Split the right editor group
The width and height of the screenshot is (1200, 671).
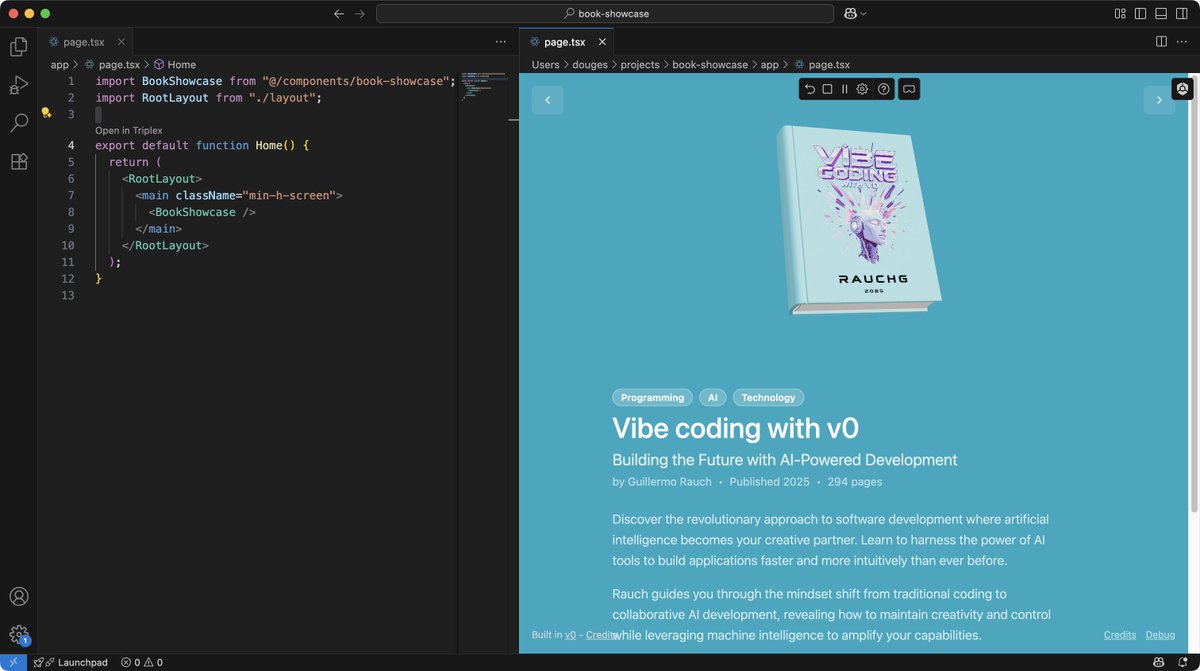pos(1161,42)
